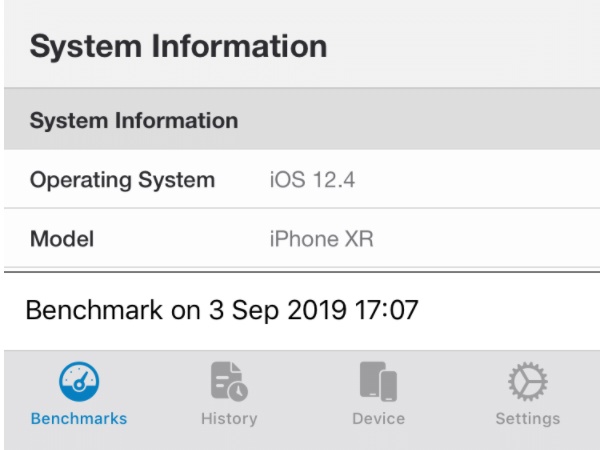This screenshot has height=450, width=600.
Task: Tap the History document-clock icon
Action: click(x=228, y=382)
